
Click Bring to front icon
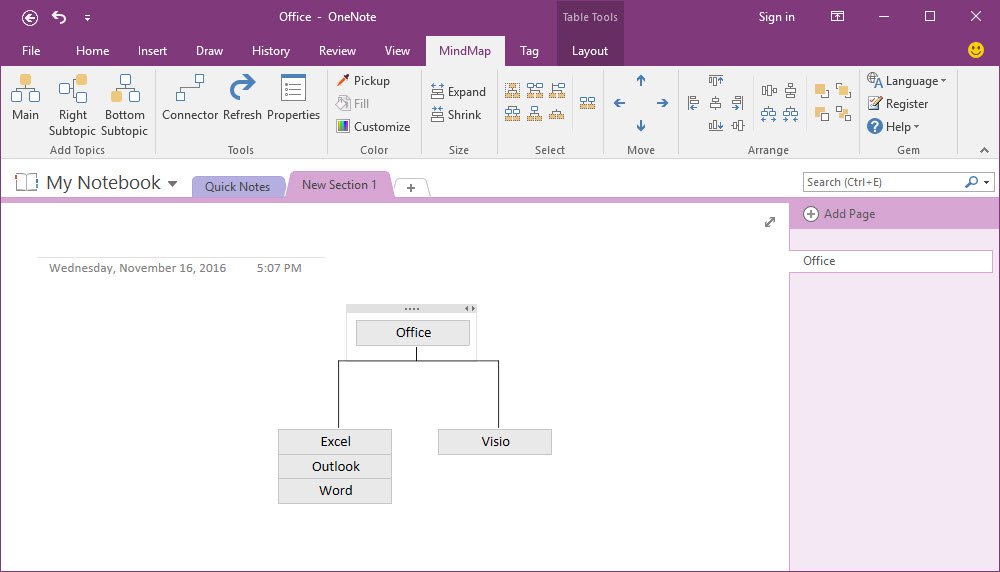coord(822,91)
